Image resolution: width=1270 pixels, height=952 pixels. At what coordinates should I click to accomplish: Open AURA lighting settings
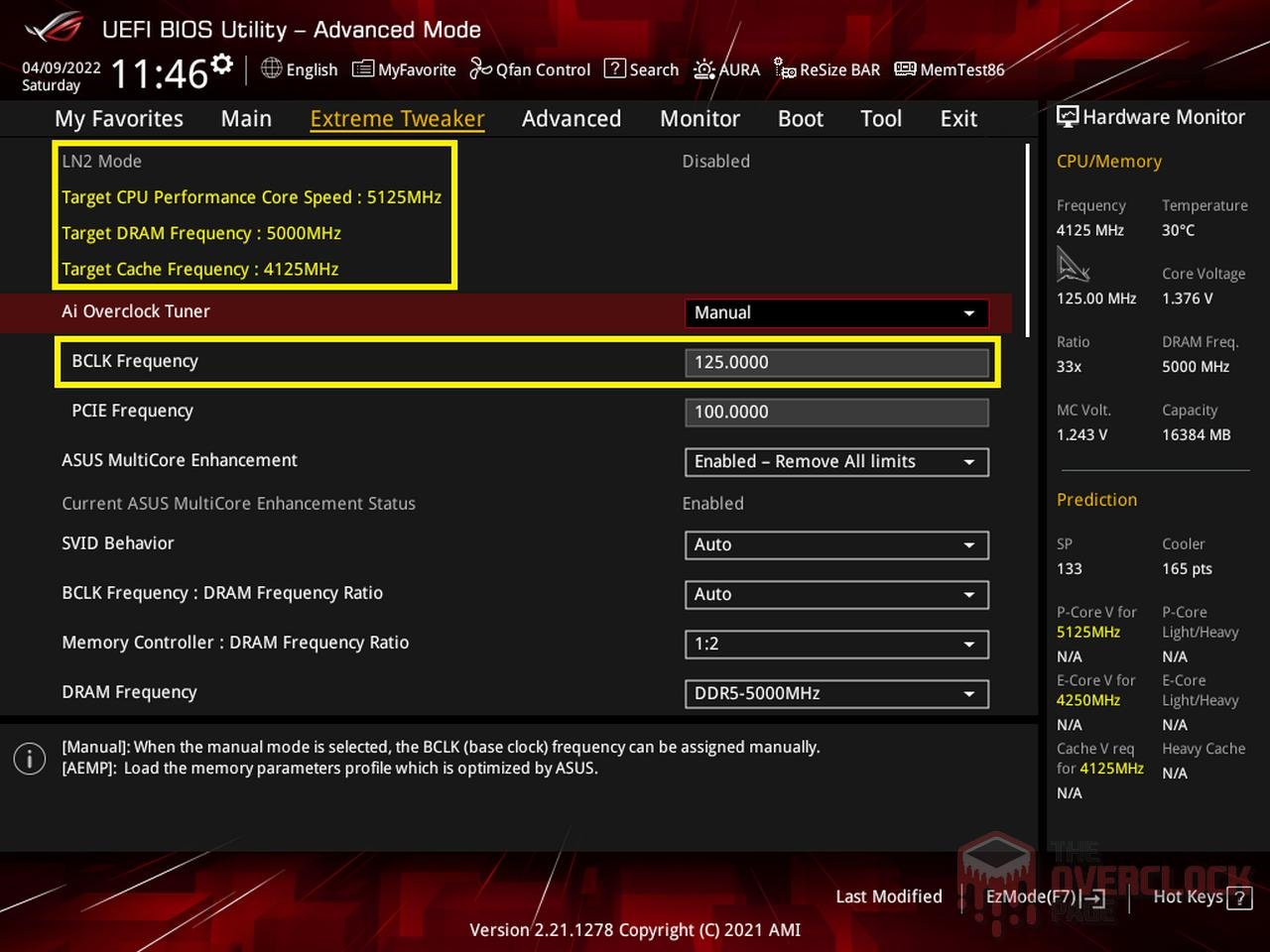tap(727, 69)
